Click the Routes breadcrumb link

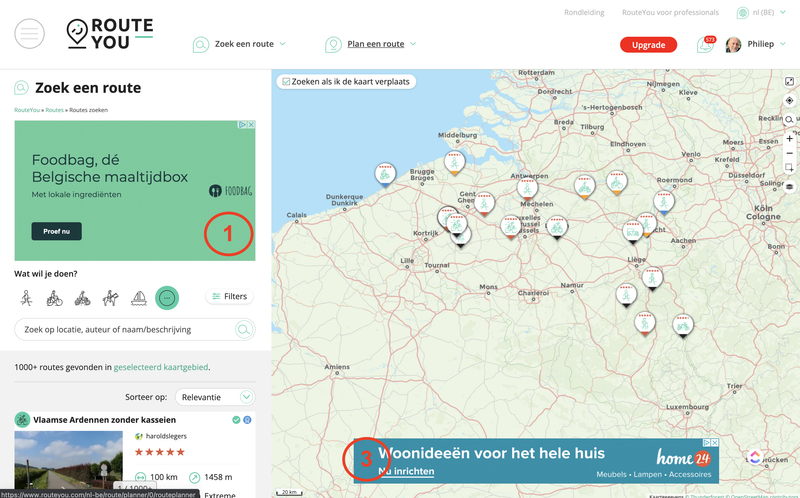point(55,110)
